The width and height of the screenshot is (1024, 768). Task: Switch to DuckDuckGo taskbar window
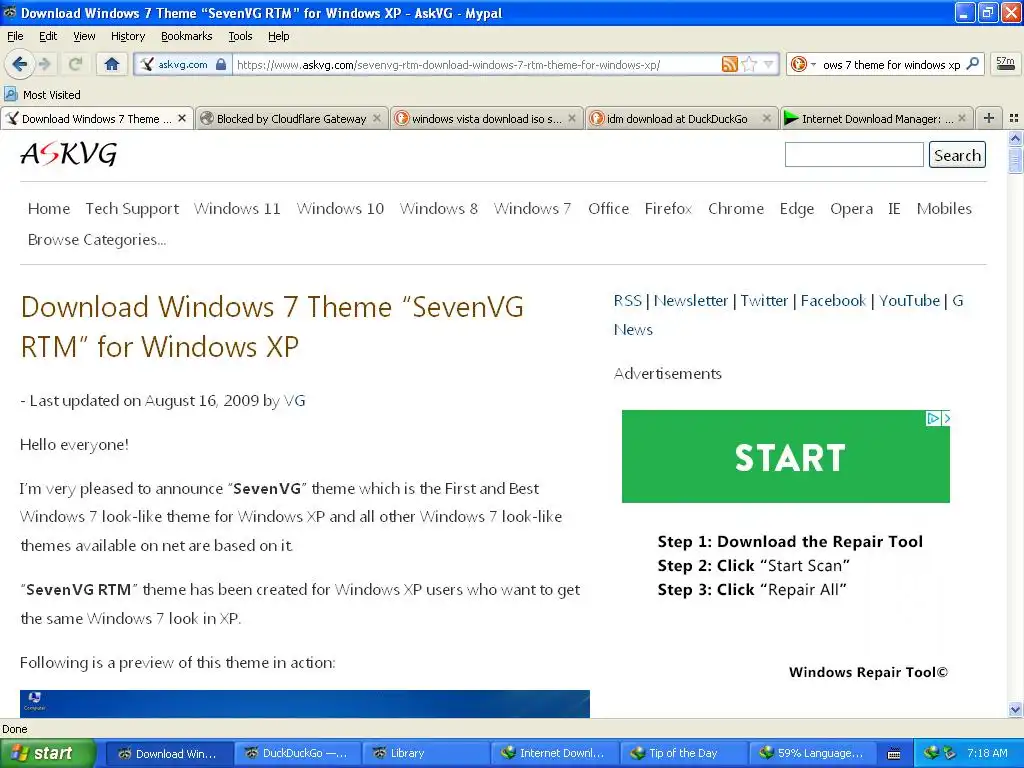point(296,753)
